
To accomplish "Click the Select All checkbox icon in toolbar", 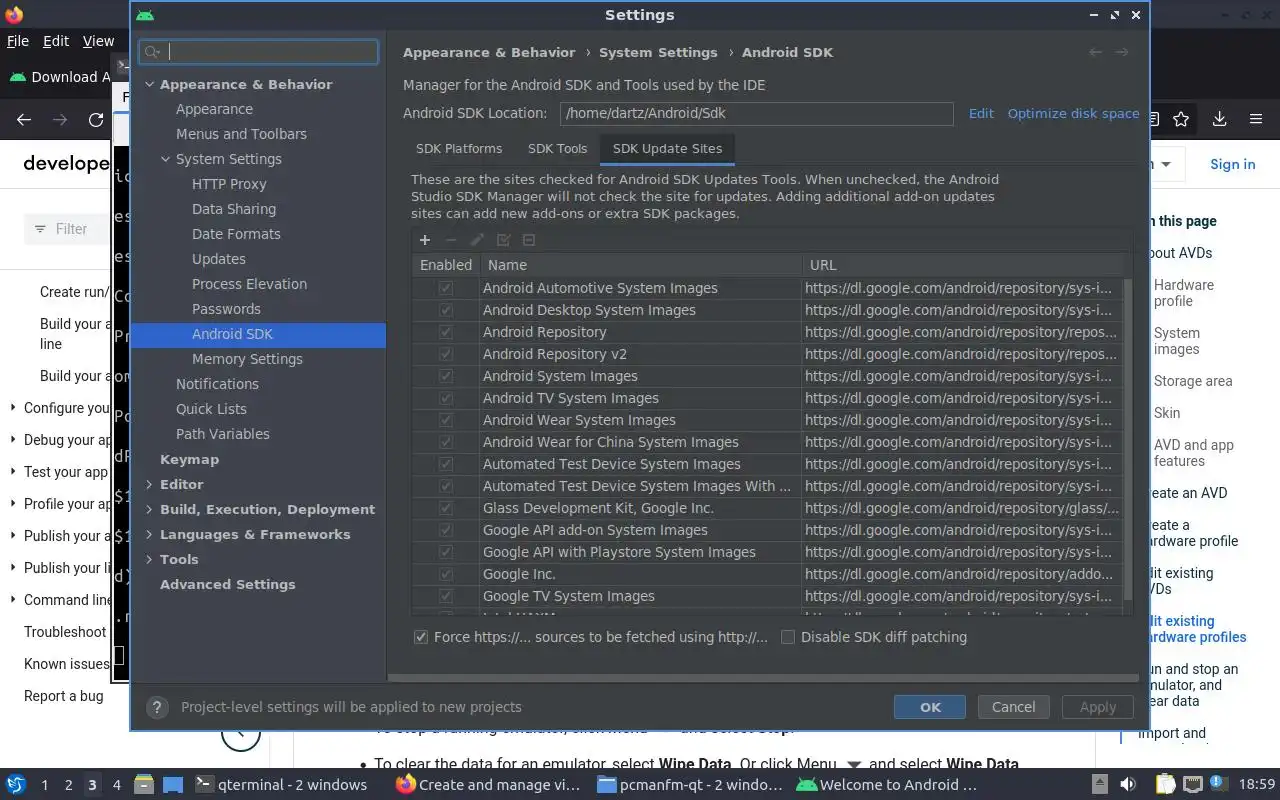I will click(x=503, y=240).
